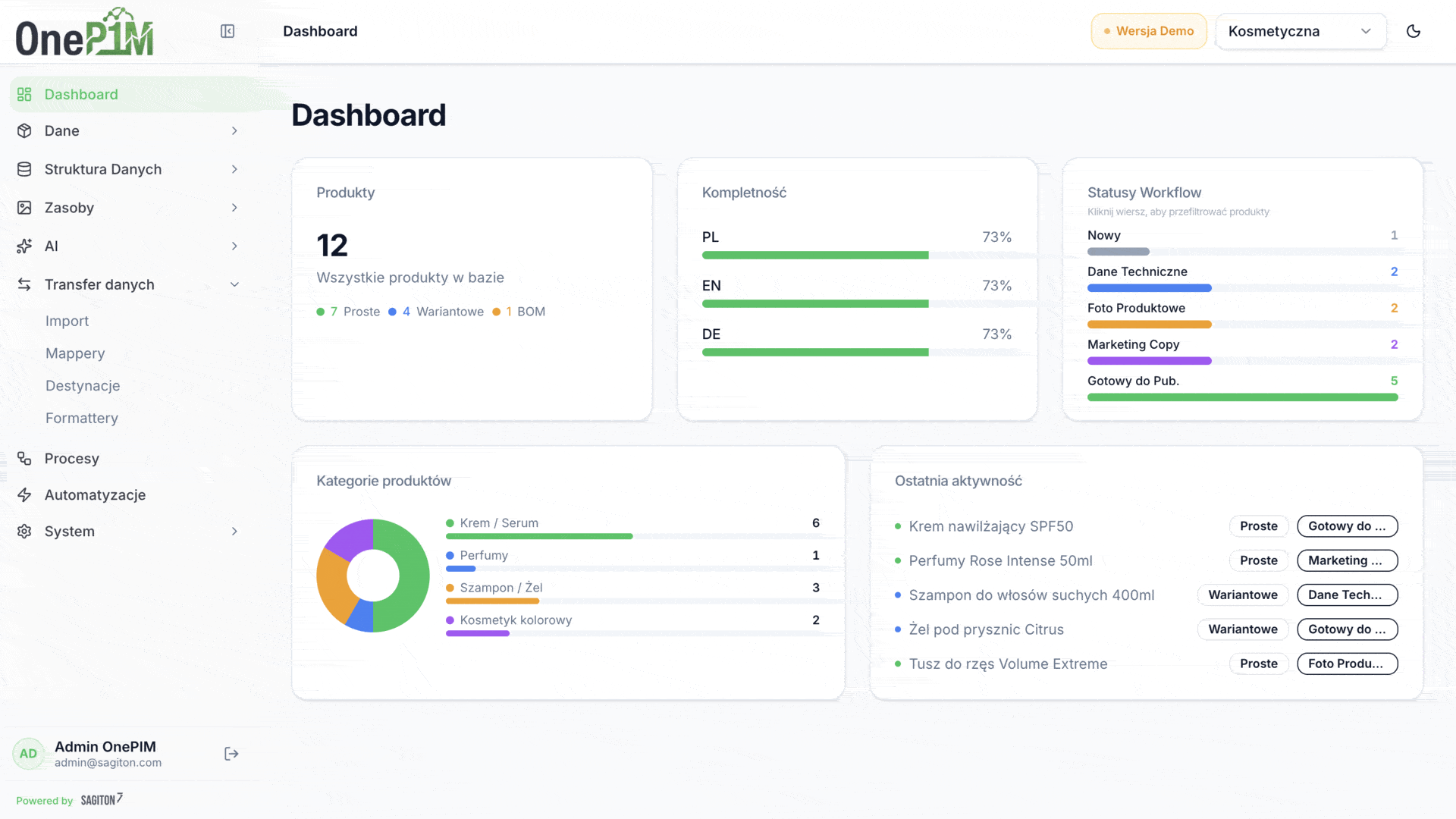This screenshot has width=1456, height=819.
Task: Collapse the sidebar panel icon
Action: point(227,31)
